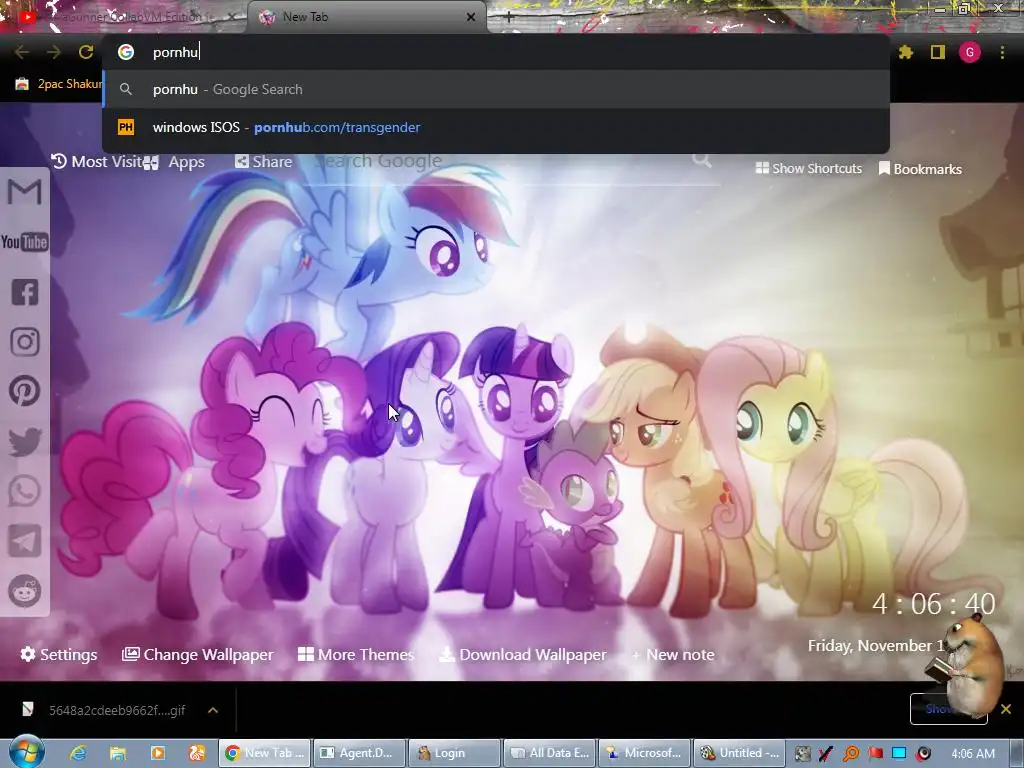Open the Telegram sidebar shortcut

point(25,541)
